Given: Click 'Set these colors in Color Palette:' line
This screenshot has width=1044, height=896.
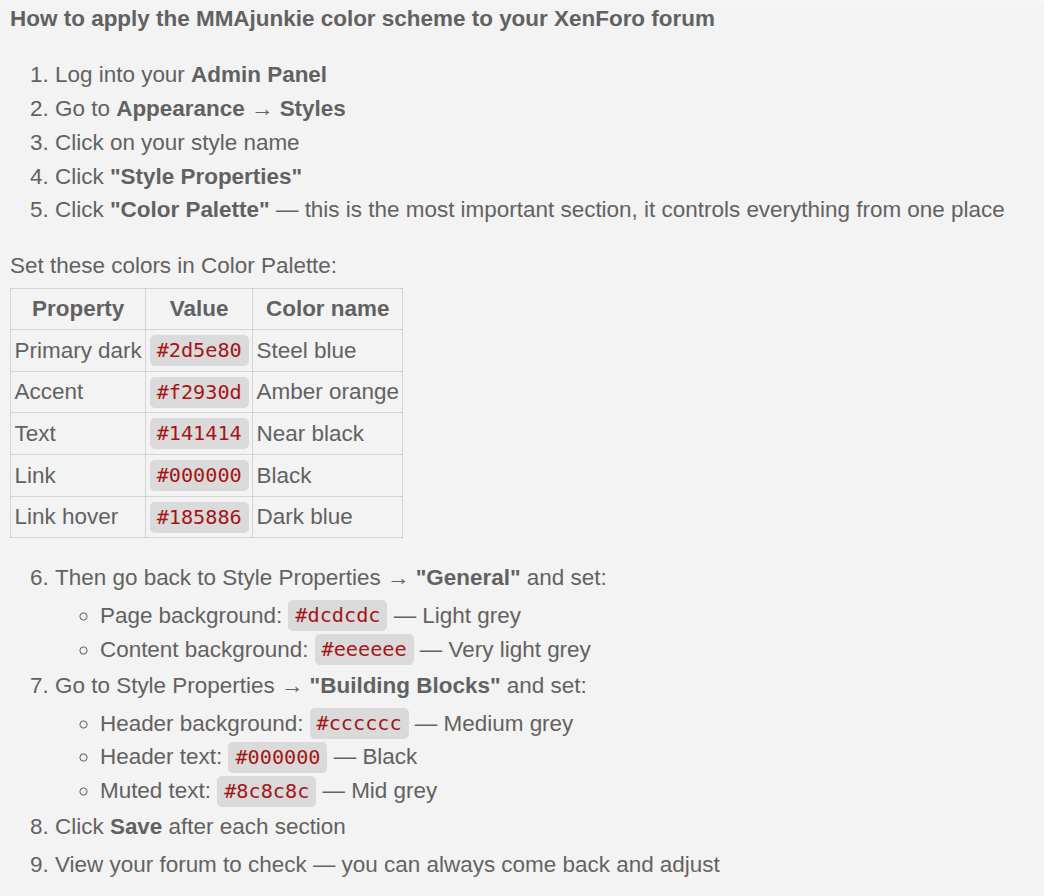Looking at the screenshot, I should (x=173, y=266).
